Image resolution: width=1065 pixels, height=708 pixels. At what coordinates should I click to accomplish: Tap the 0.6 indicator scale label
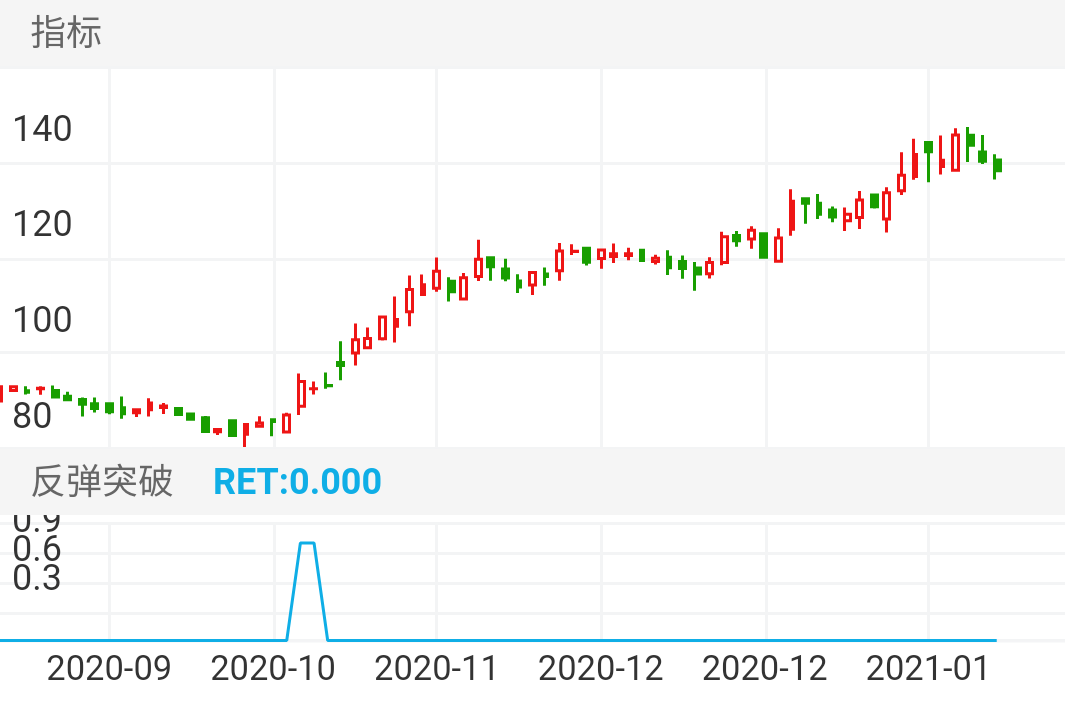[x=37, y=549]
